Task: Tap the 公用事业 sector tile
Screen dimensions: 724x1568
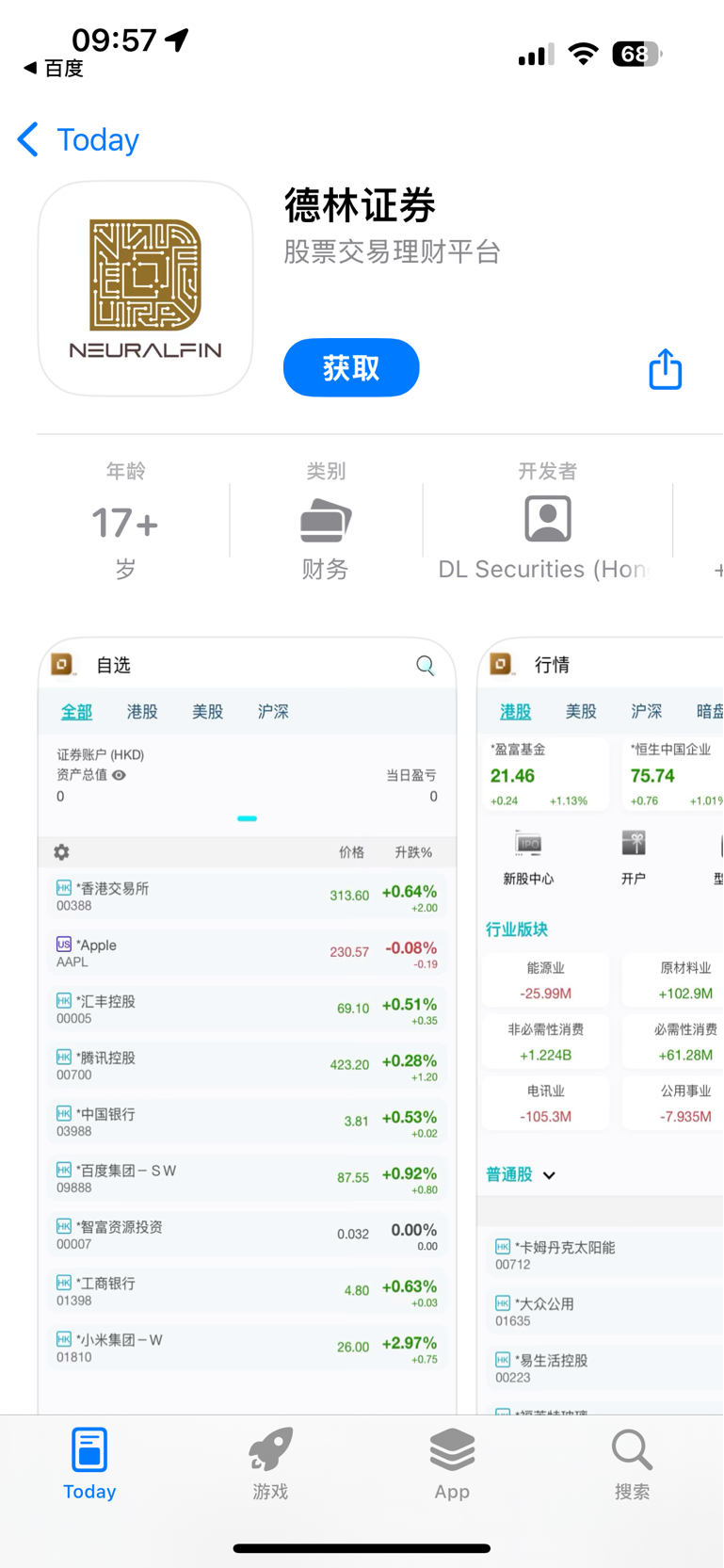Action: 674,1103
